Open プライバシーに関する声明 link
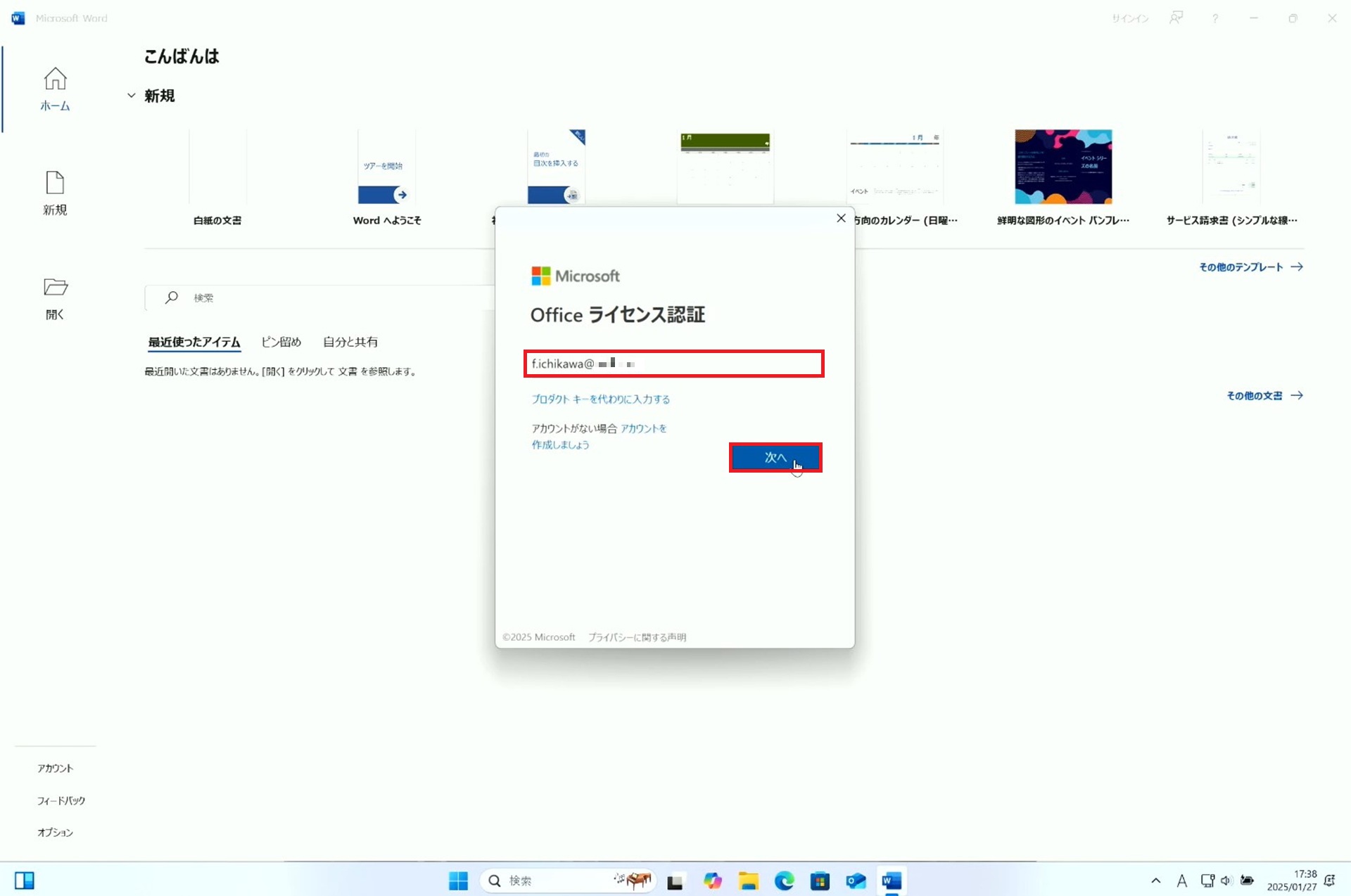Image resolution: width=1351 pixels, height=896 pixels. pyautogui.click(x=637, y=637)
